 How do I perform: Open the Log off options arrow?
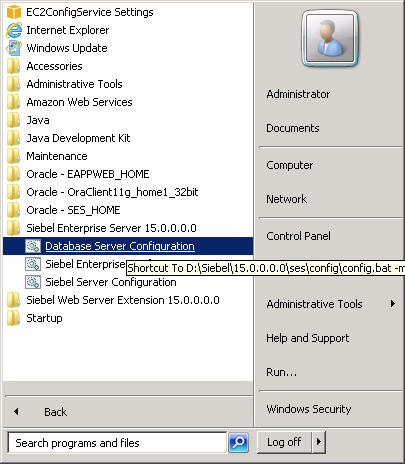click(x=319, y=442)
